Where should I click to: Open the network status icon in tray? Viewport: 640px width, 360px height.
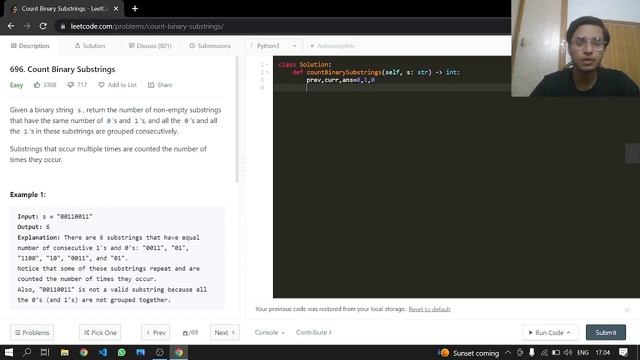coord(544,352)
